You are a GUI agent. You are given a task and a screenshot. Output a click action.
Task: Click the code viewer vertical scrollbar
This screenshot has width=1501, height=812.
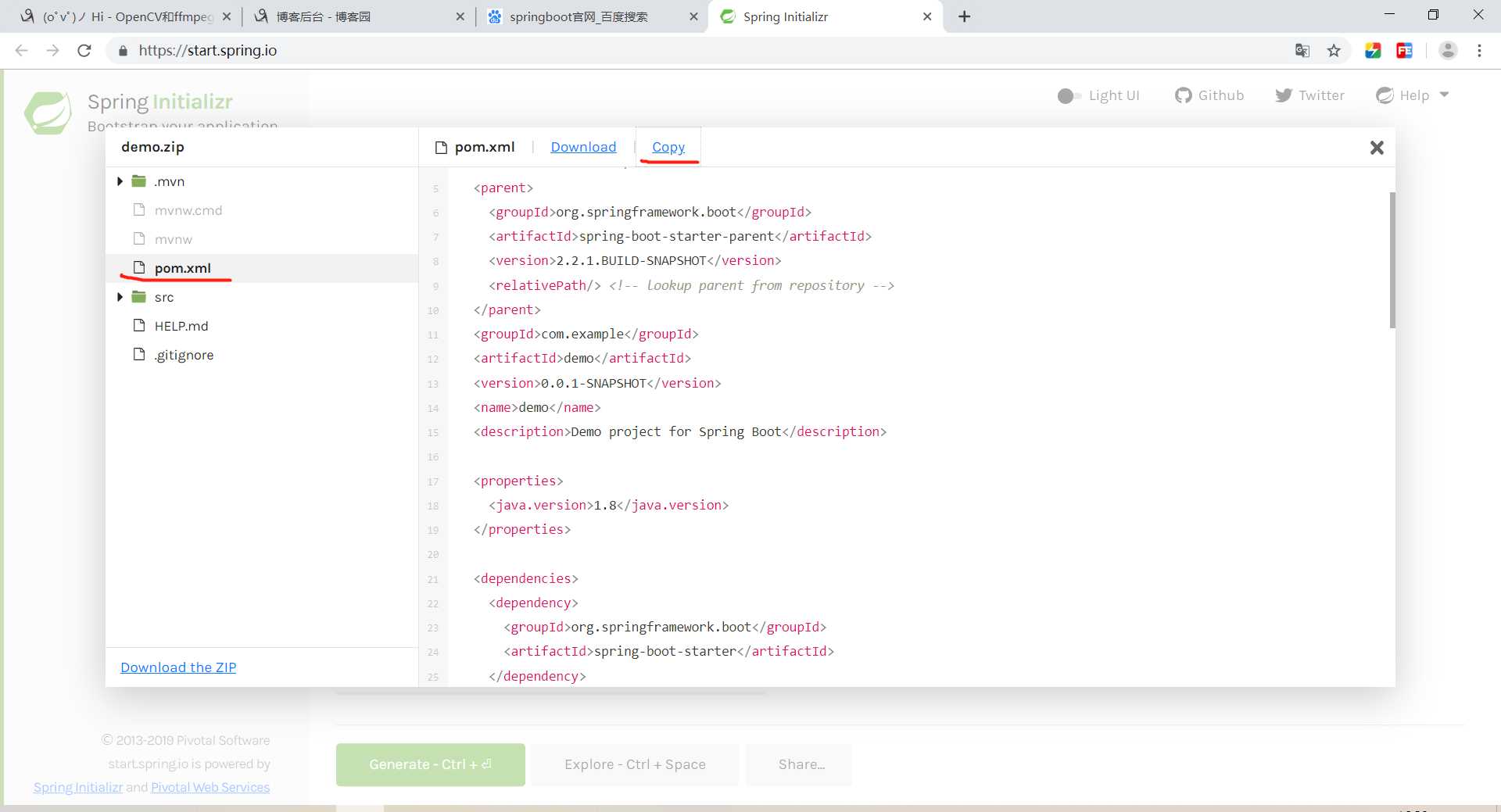point(1392,260)
